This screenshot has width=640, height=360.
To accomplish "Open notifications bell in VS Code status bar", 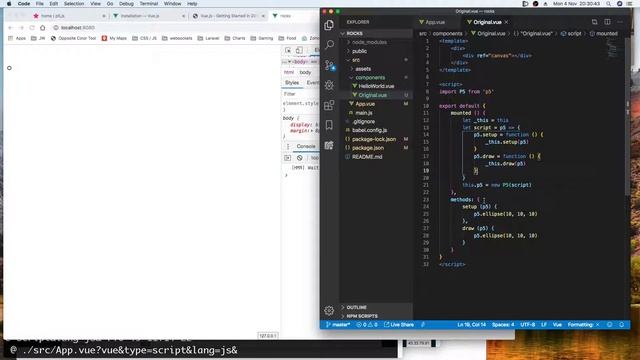I will pos(622,325).
